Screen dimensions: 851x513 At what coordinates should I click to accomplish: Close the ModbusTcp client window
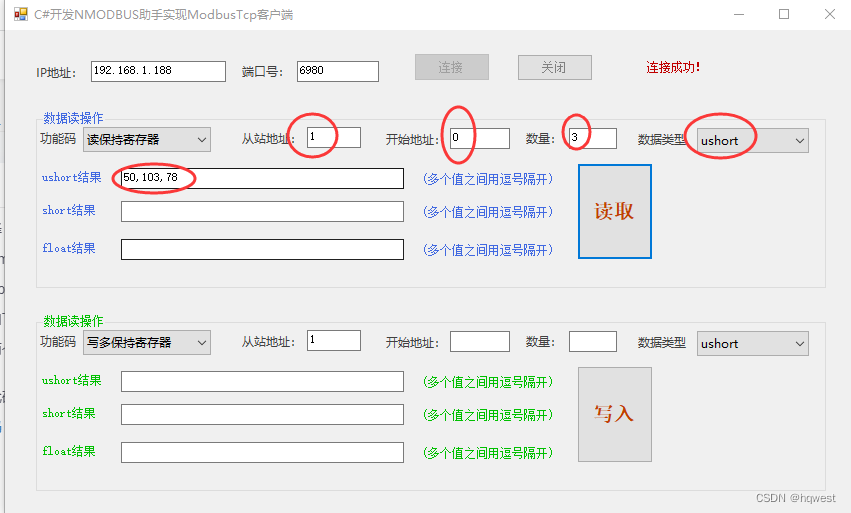[x=830, y=14]
